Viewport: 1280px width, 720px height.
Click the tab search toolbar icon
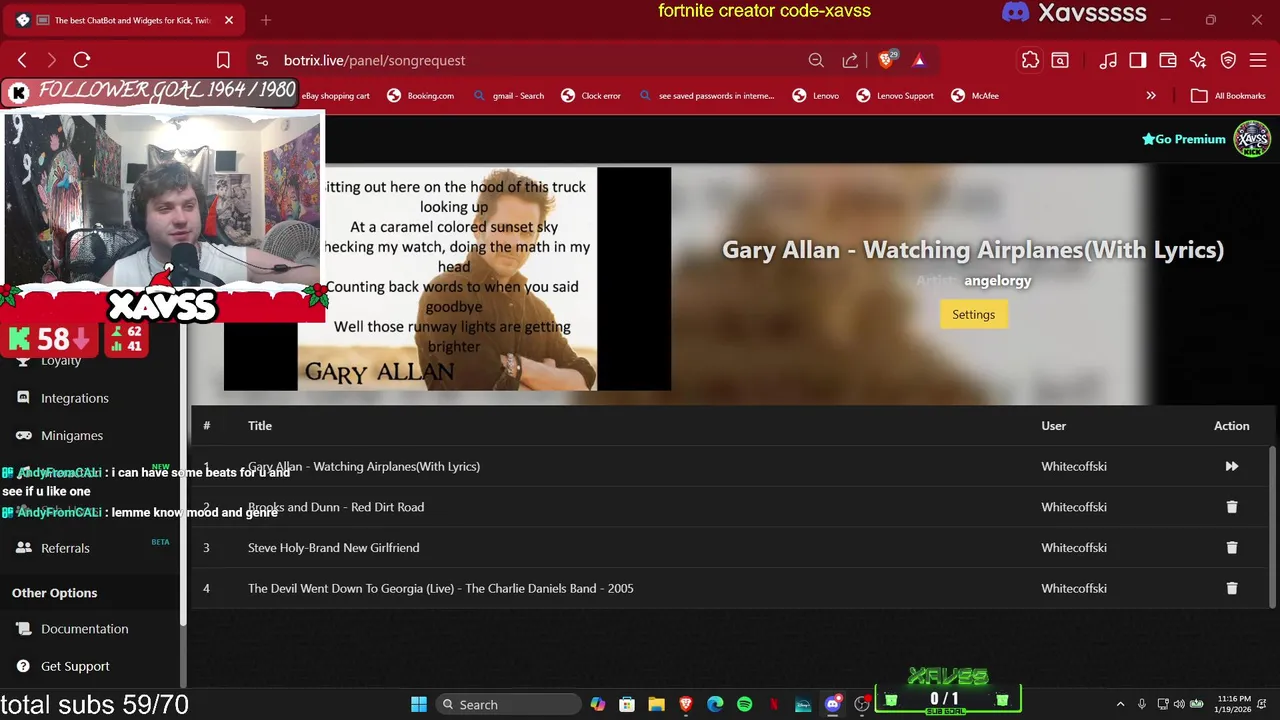tap(1060, 60)
